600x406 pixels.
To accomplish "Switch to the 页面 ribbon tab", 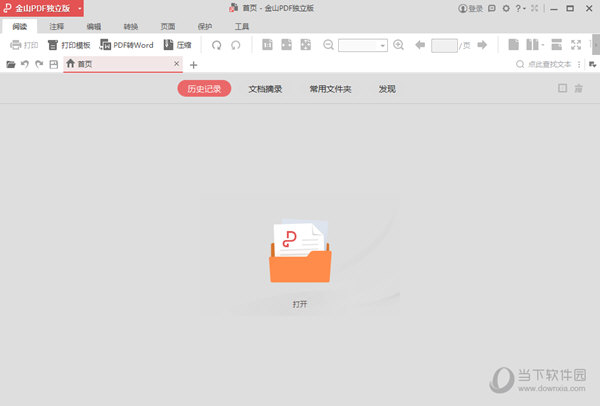I will coord(168,26).
